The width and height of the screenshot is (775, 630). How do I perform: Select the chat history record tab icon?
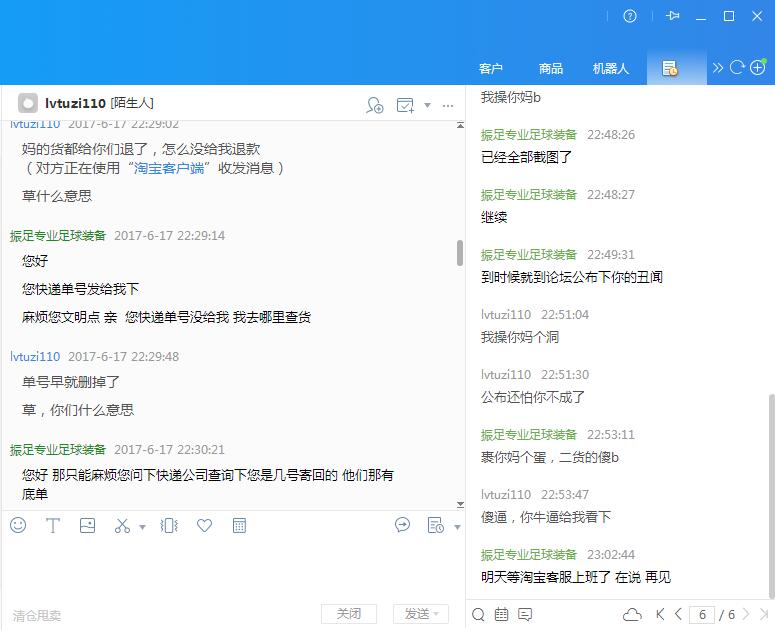[x=670, y=68]
